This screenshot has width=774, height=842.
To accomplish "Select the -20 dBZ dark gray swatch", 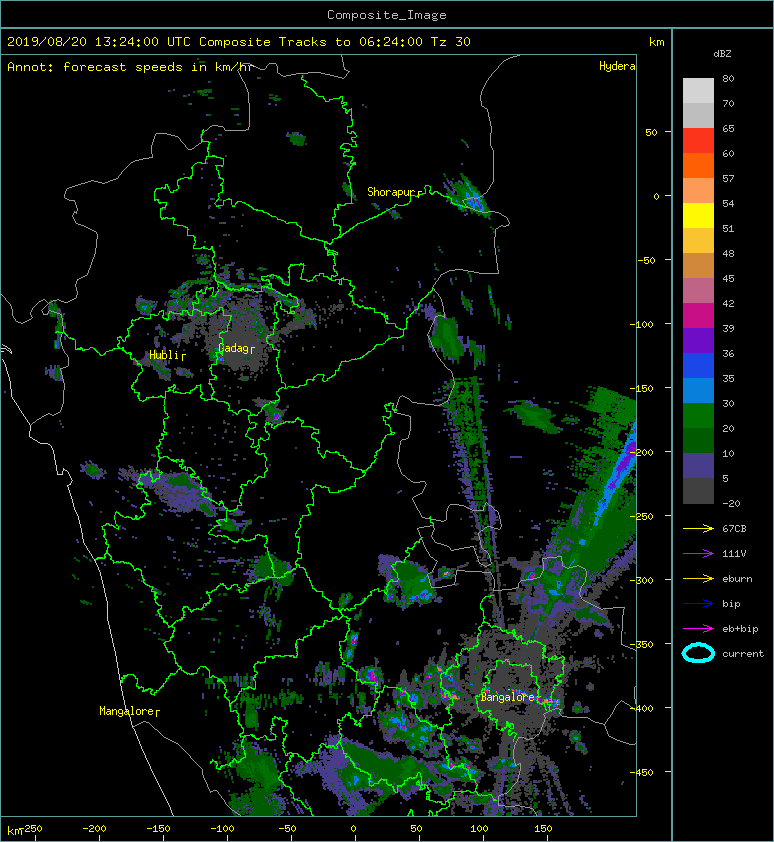I will [698, 491].
